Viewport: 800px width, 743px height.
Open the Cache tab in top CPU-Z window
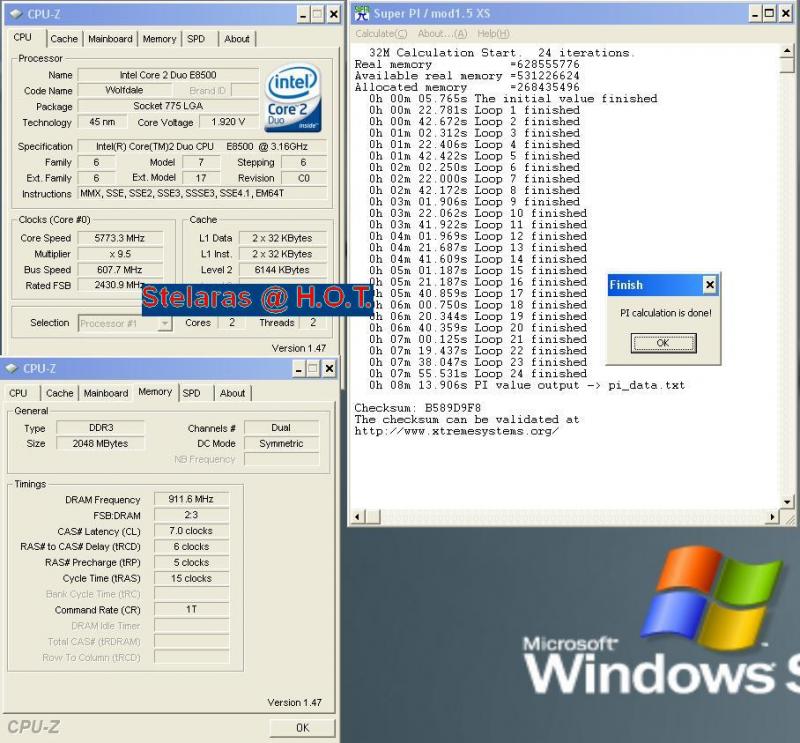click(x=64, y=39)
